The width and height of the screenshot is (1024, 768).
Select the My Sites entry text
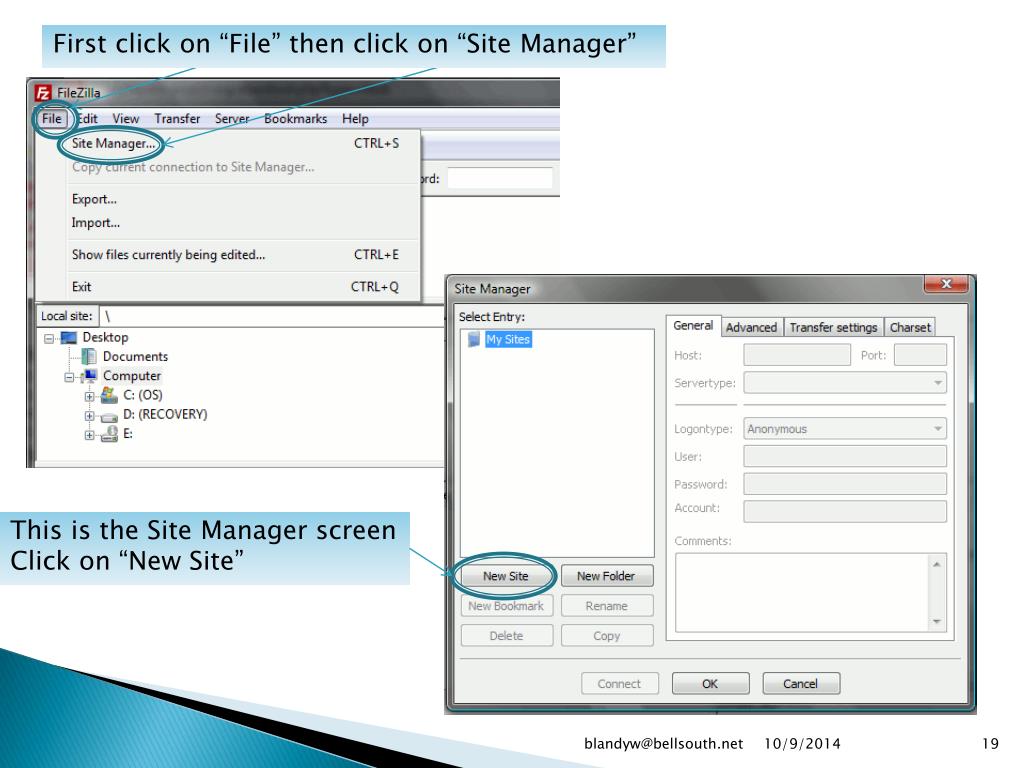click(x=508, y=340)
